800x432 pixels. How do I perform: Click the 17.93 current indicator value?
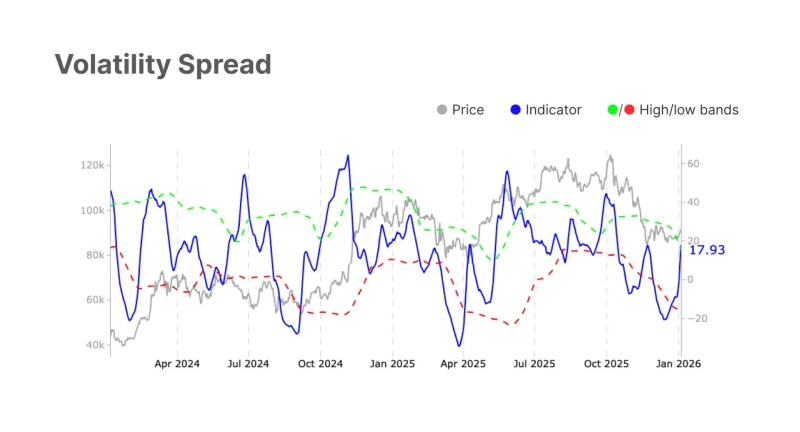pos(706,249)
